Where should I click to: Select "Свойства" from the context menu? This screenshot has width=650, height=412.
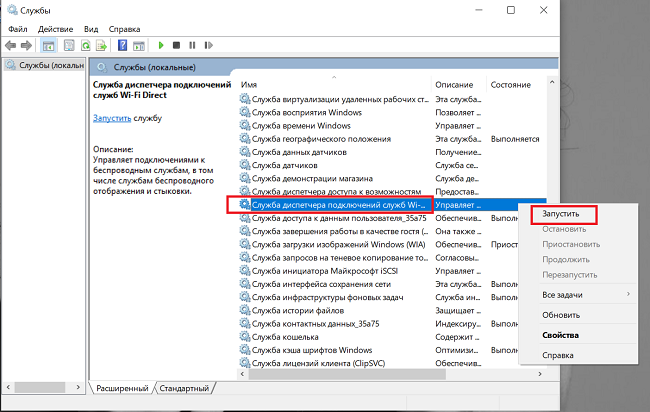560,334
